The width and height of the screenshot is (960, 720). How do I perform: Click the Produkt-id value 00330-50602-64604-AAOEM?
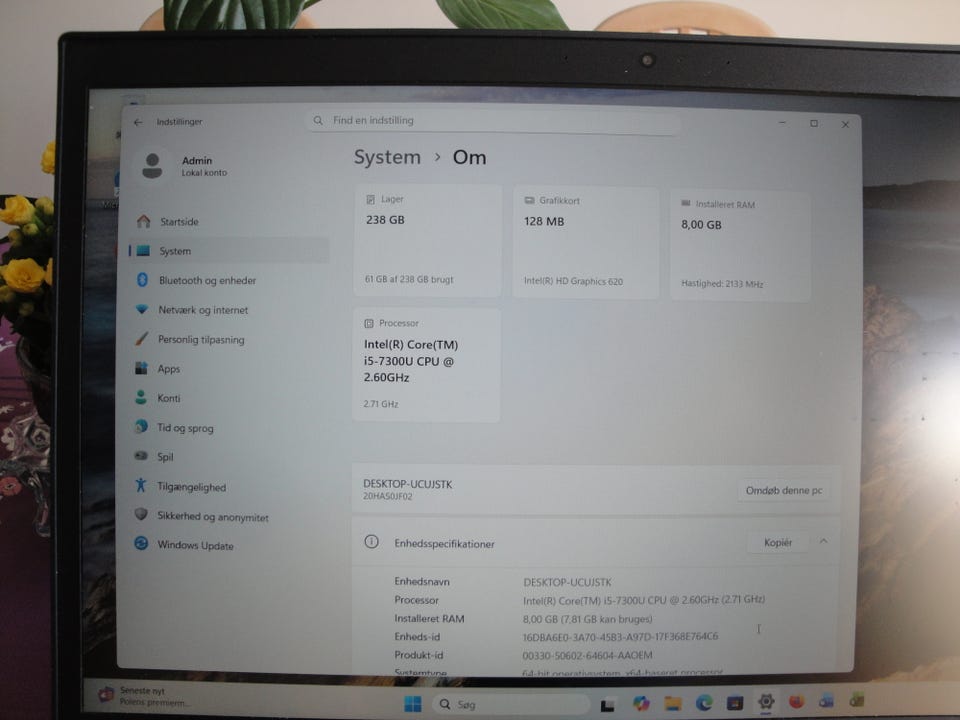pos(587,655)
